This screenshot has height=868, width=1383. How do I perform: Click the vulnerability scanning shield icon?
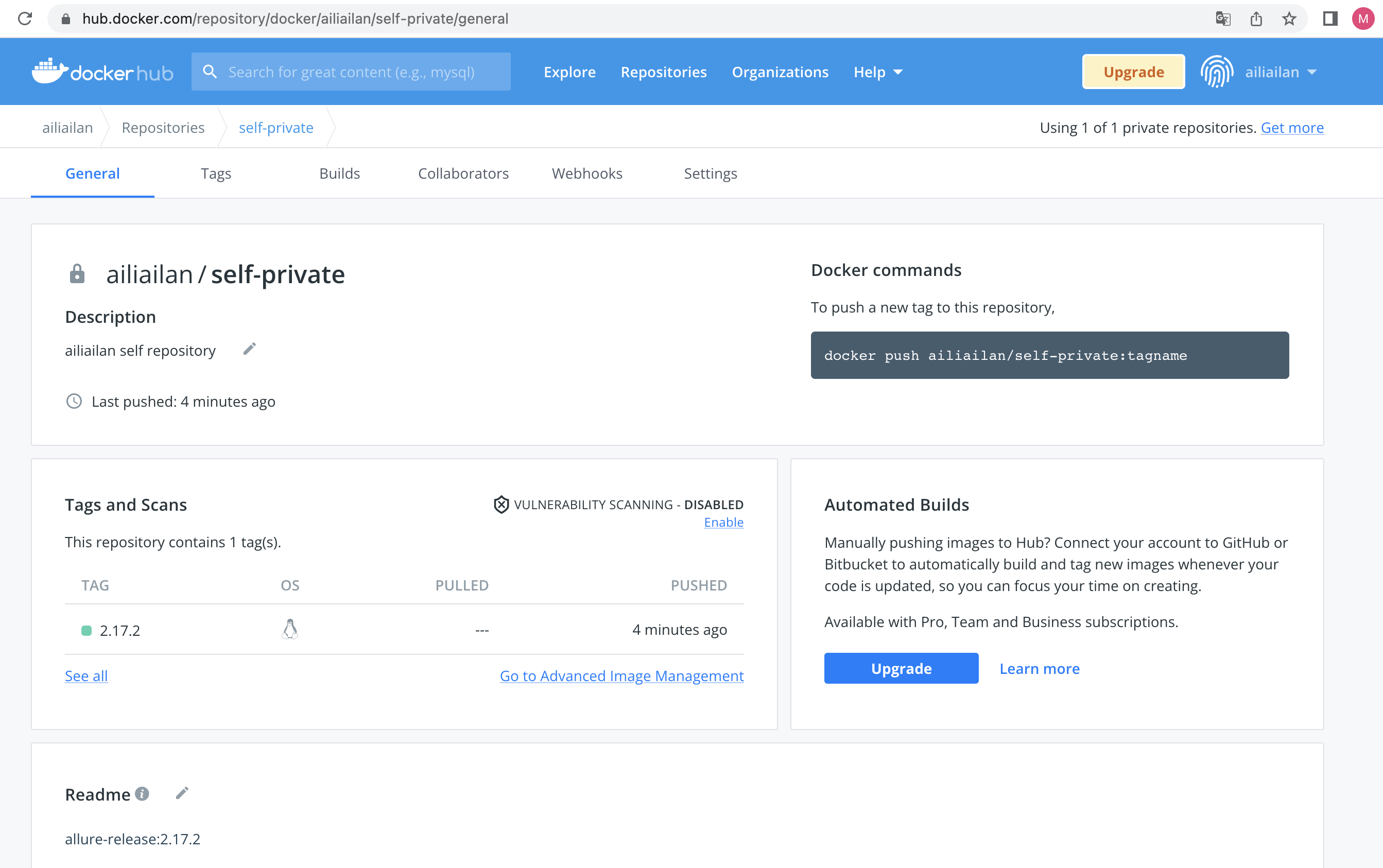pos(501,505)
